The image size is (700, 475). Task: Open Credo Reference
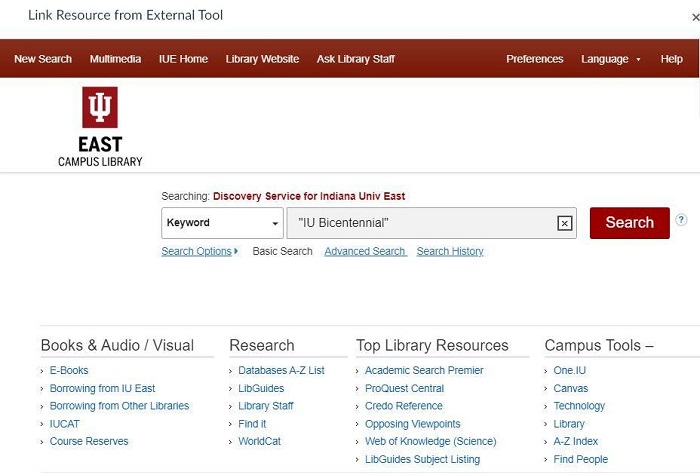click(x=404, y=406)
